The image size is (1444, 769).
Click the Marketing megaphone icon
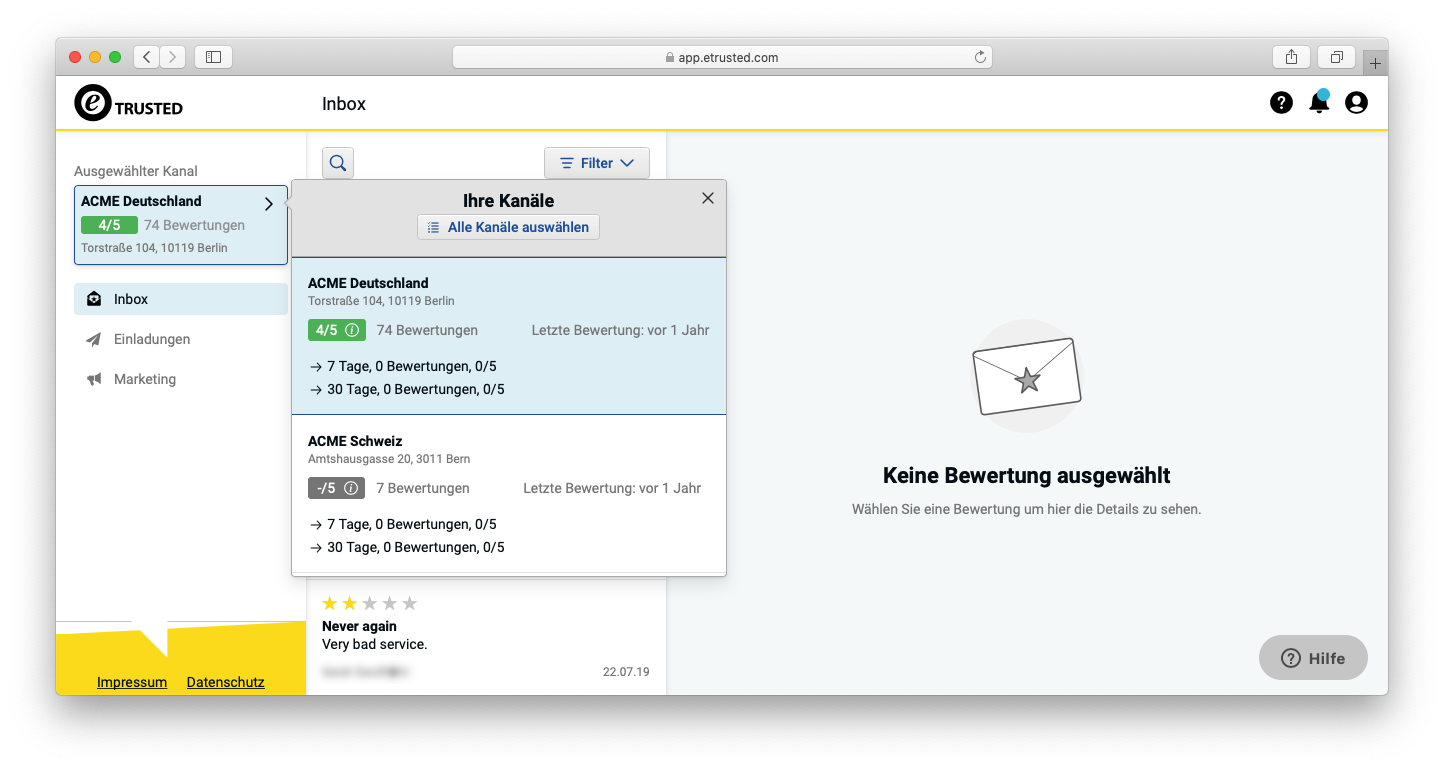94,379
